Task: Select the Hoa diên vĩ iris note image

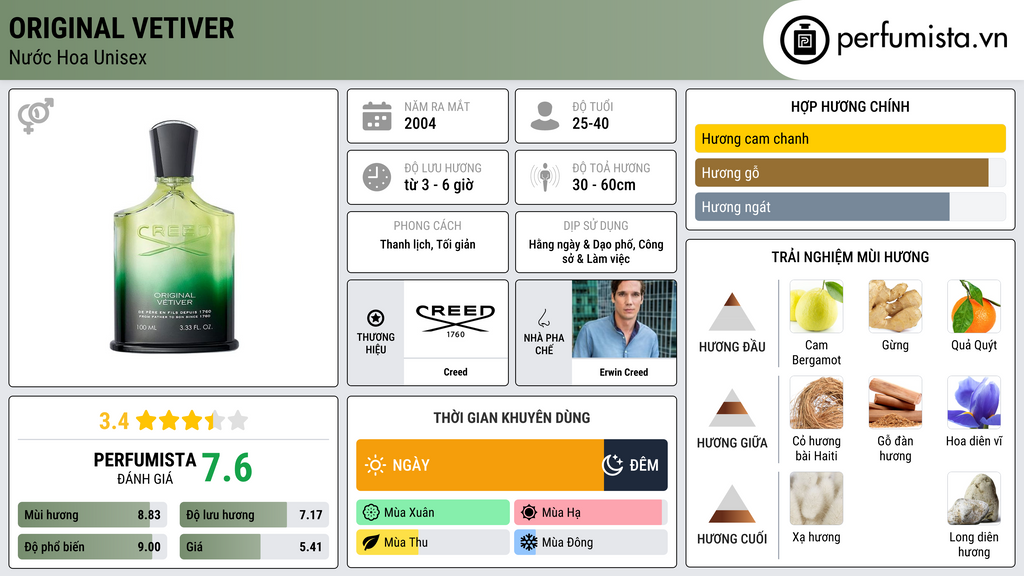Action: pos(974,402)
